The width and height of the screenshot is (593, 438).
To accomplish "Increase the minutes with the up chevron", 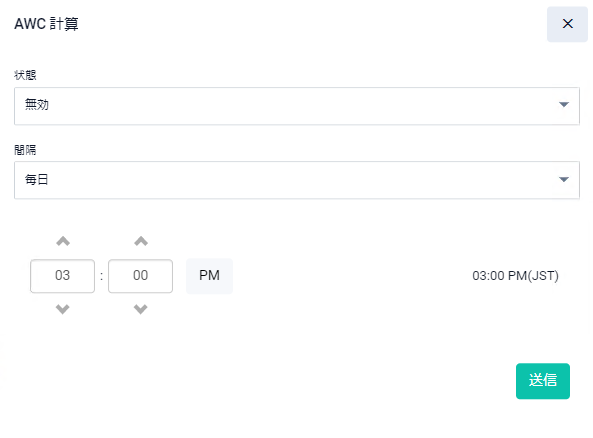I will [x=141, y=241].
